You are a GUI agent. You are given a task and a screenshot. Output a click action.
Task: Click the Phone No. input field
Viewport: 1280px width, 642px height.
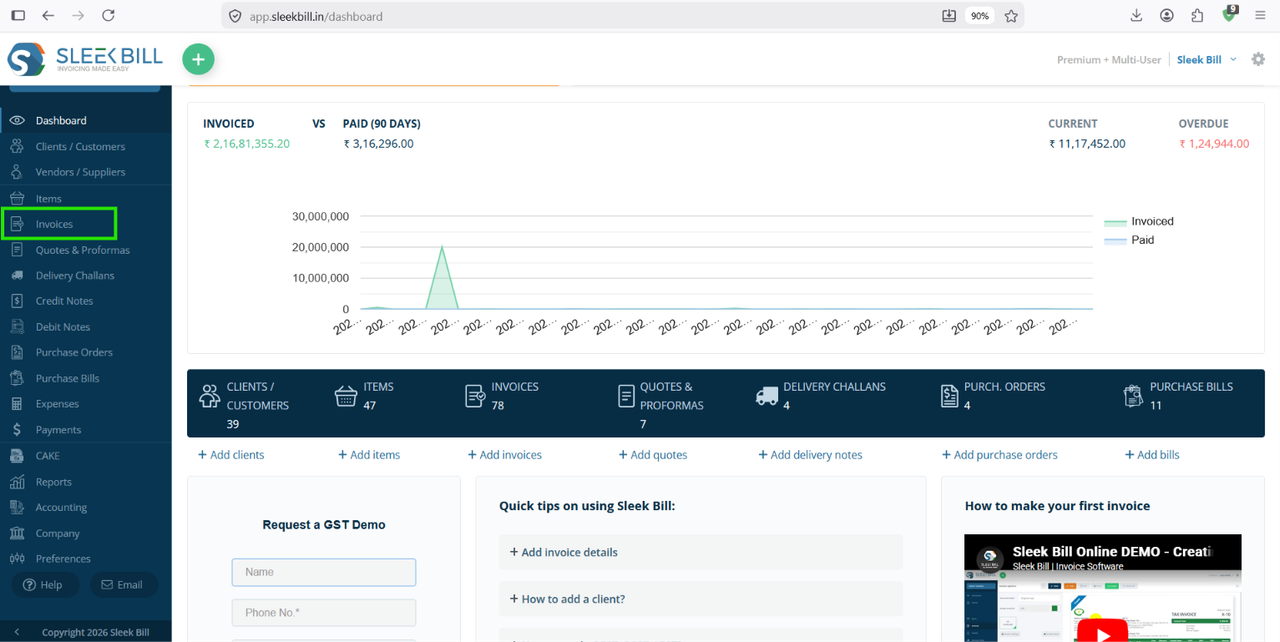pos(324,613)
